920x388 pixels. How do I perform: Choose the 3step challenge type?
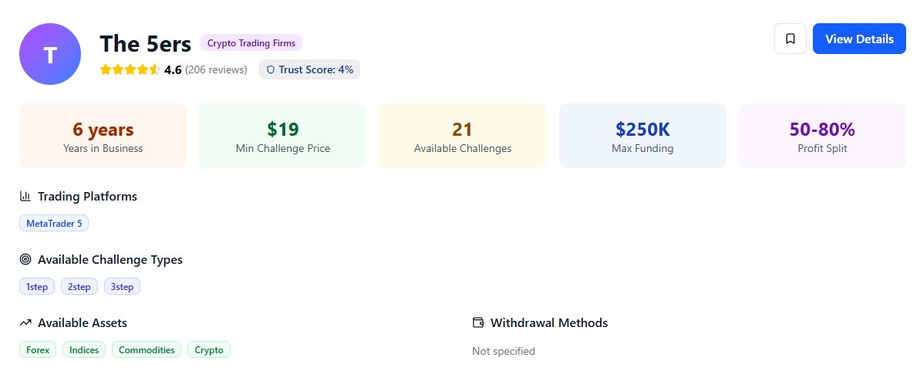tap(122, 286)
